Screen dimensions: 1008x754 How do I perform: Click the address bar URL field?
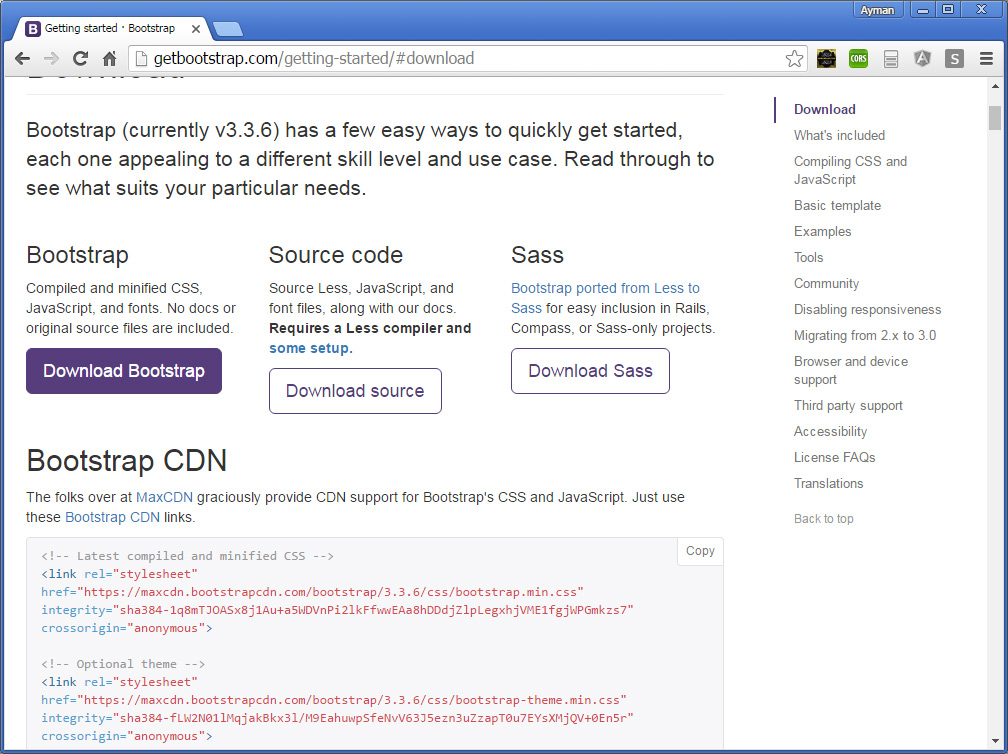[450, 59]
